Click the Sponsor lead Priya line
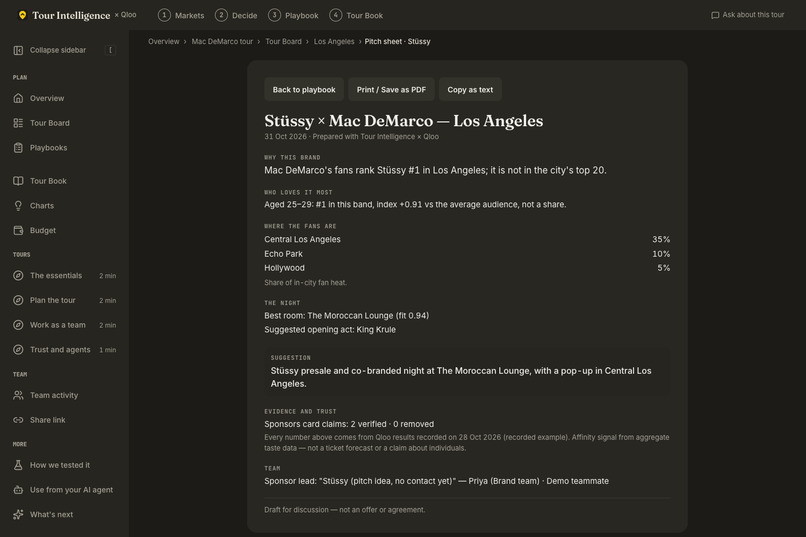The width and height of the screenshot is (806, 537). [436, 481]
